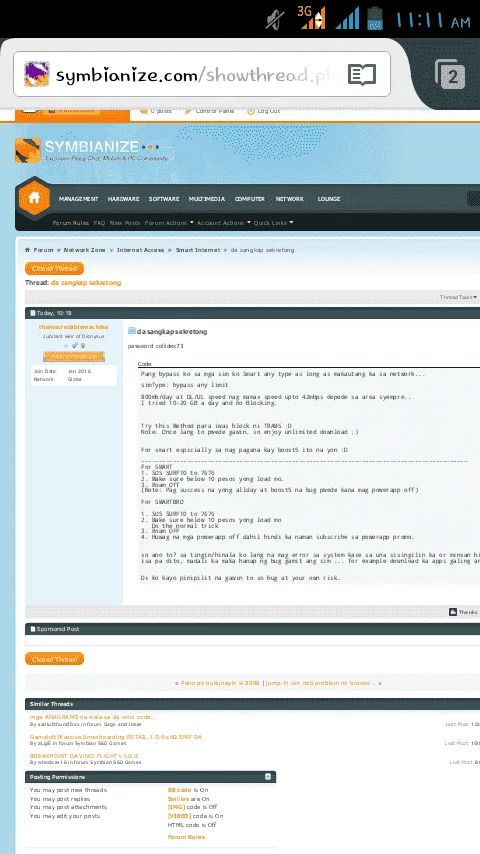Click the FAQ link

coord(99,223)
